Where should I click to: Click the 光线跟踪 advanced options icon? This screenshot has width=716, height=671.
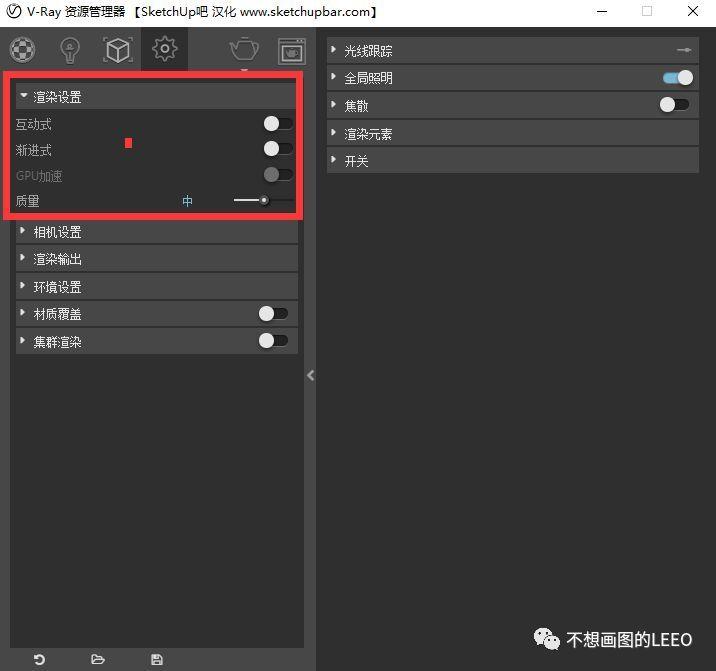coord(684,50)
